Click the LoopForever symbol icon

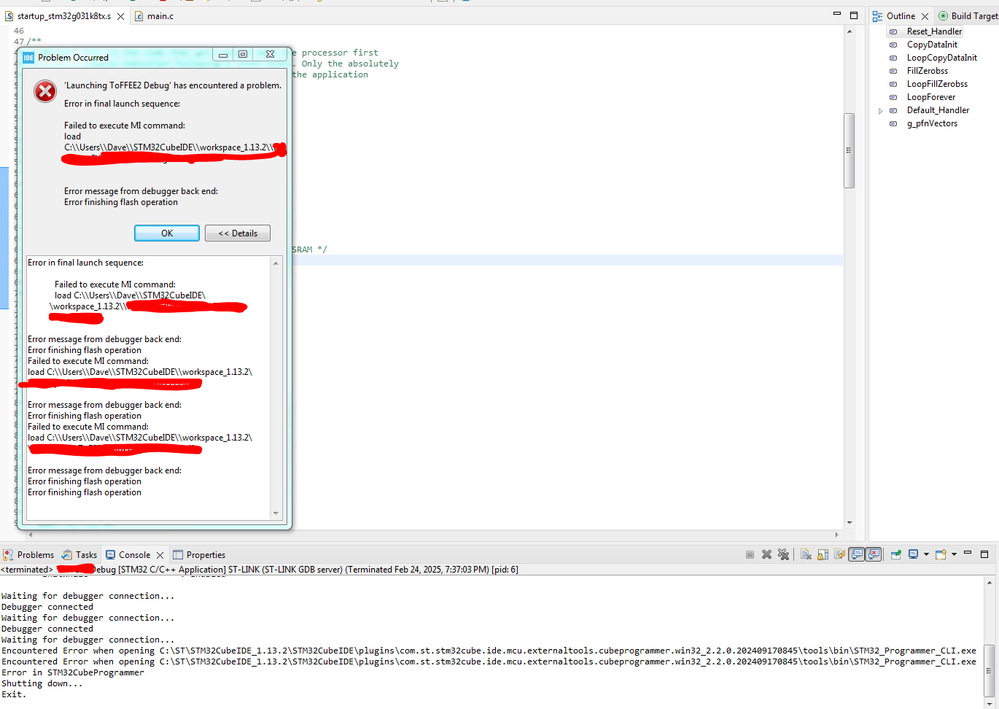[x=893, y=97]
